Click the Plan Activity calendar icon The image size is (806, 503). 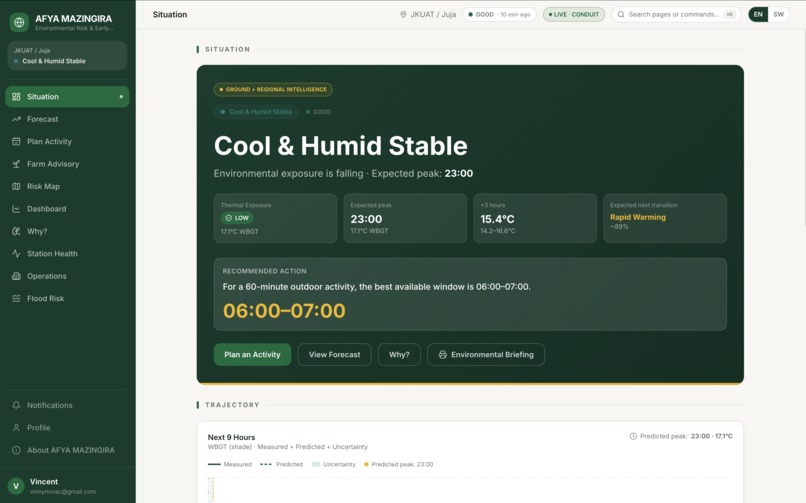click(16, 141)
